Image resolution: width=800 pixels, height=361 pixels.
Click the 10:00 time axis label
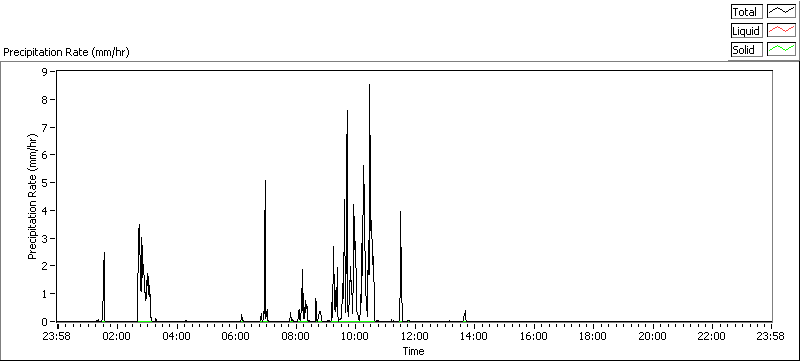(355, 337)
